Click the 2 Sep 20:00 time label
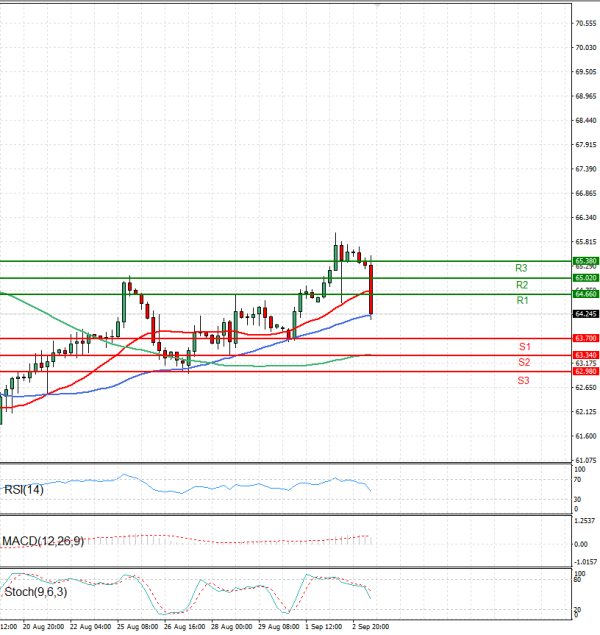600x635 pixels. point(371,626)
